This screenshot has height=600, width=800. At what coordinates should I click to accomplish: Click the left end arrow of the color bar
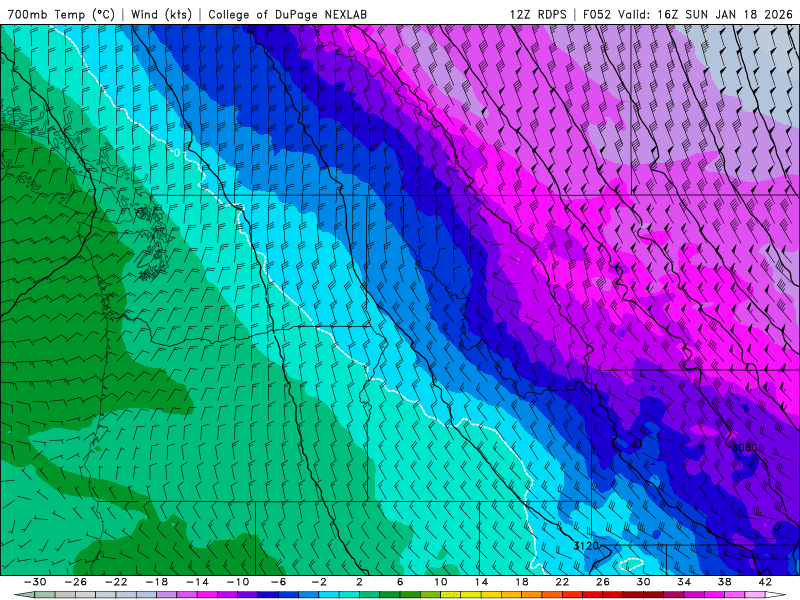pyautogui.click(x=24, y=595)
